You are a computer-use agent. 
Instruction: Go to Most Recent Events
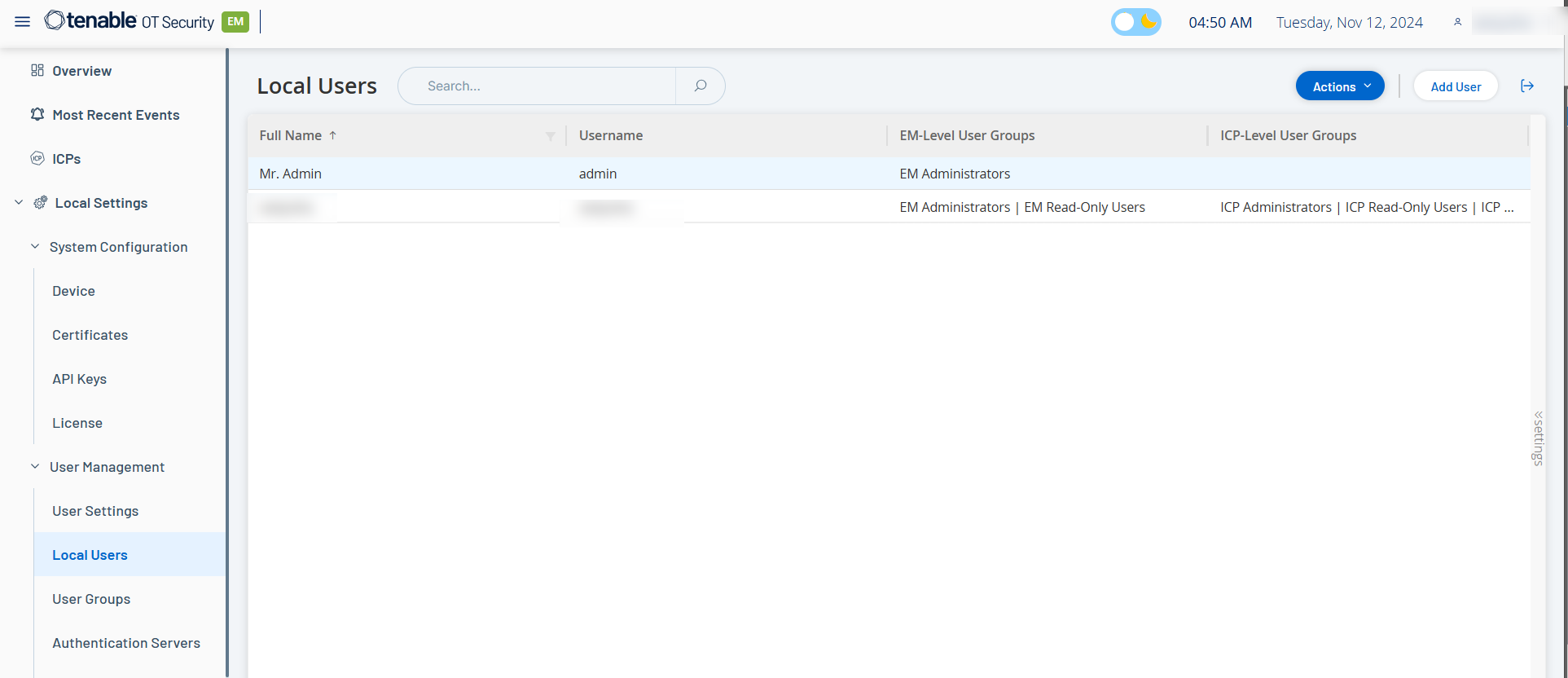116,115
